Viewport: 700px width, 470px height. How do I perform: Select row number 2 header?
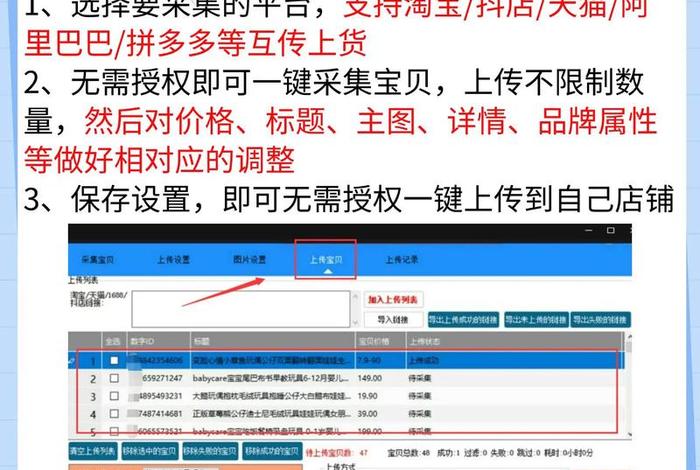click(93, 378)
